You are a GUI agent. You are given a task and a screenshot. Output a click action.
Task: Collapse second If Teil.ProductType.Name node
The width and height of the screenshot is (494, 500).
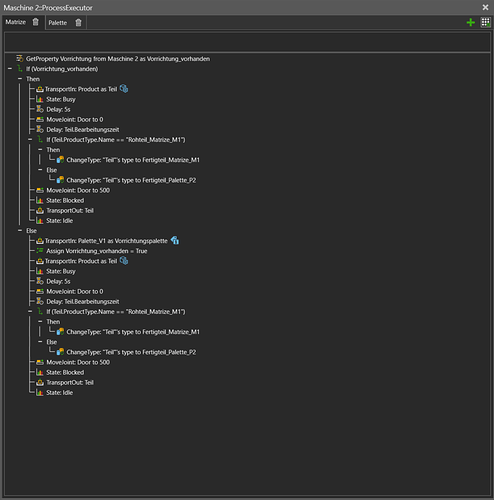(30, 311)
